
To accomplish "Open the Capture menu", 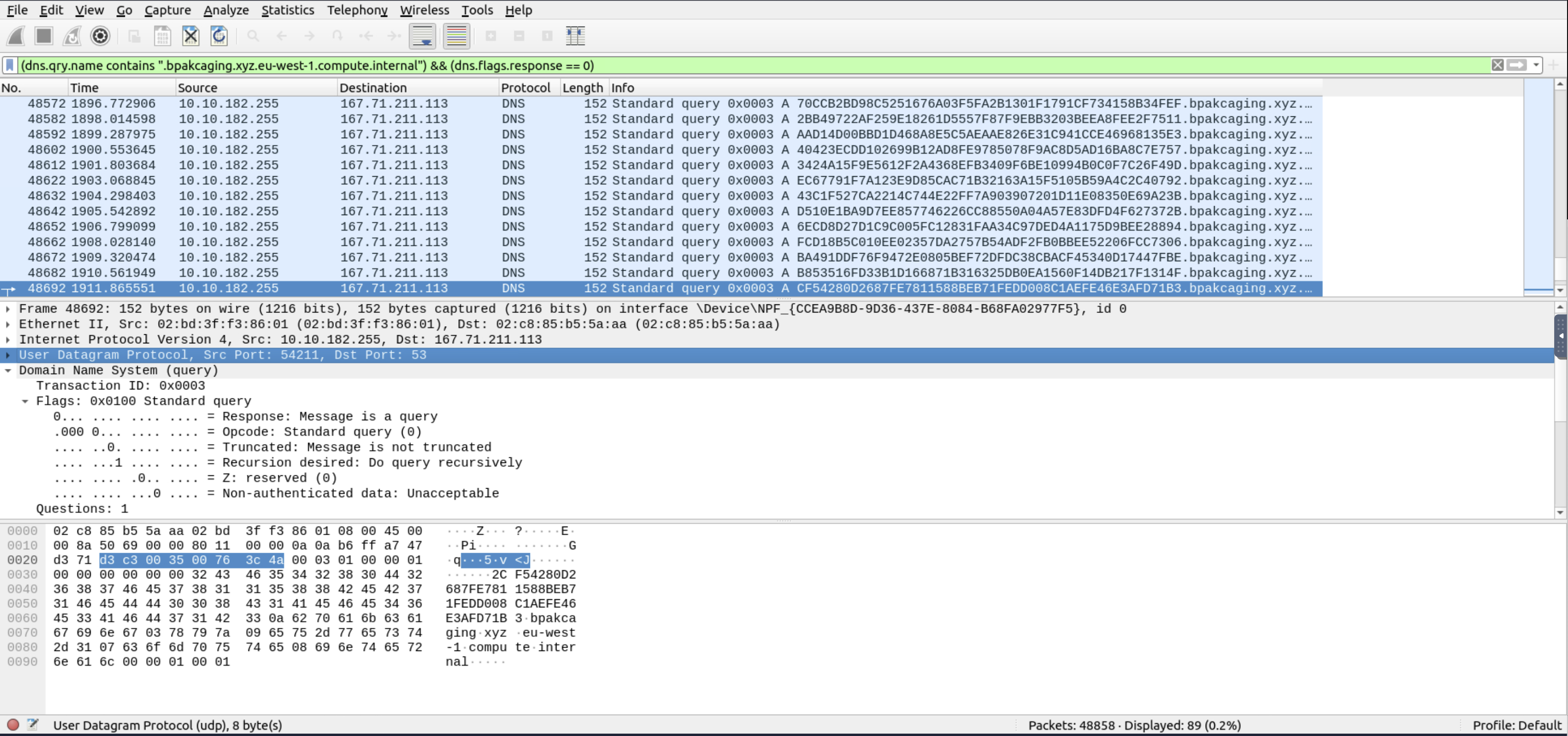I will 168,10.
